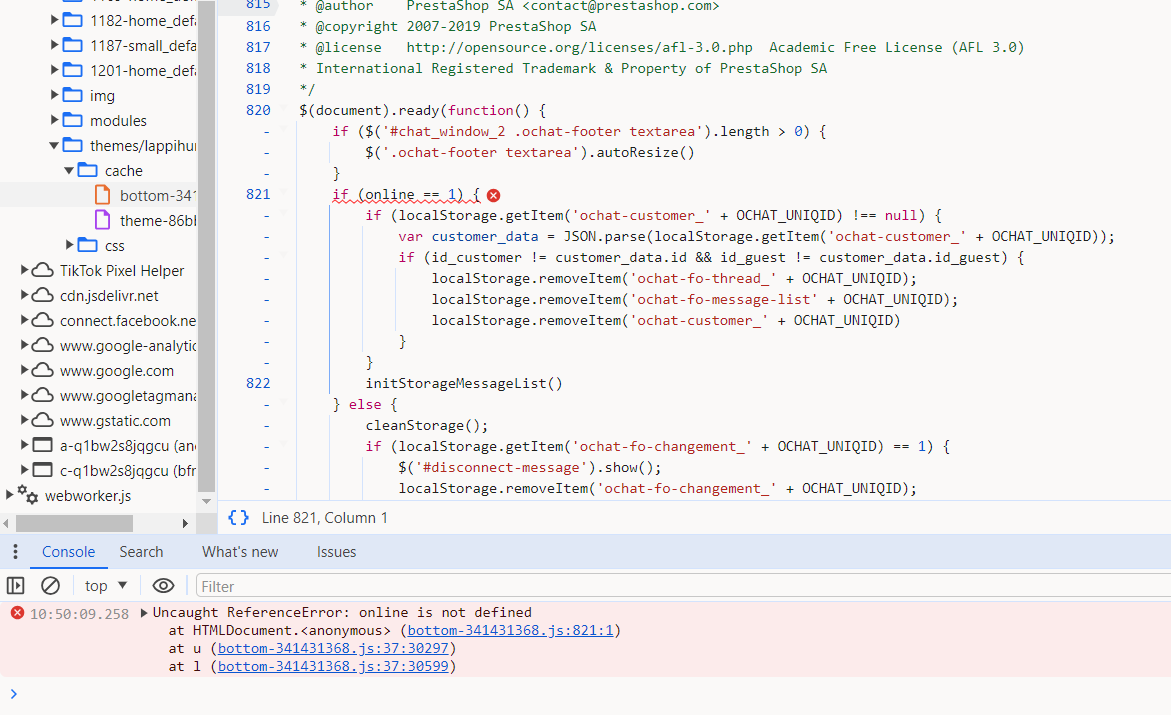Screen dimensions: 1171x715
Task: Collapse the cache folder arrow
Action: pos(69,170)
